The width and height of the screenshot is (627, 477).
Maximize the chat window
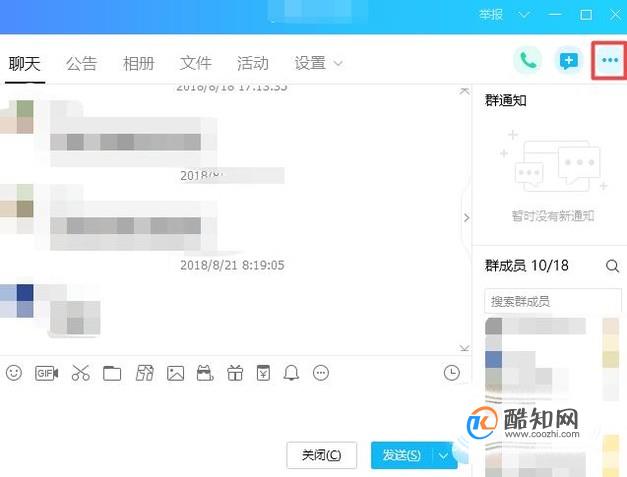click(586, 15)
